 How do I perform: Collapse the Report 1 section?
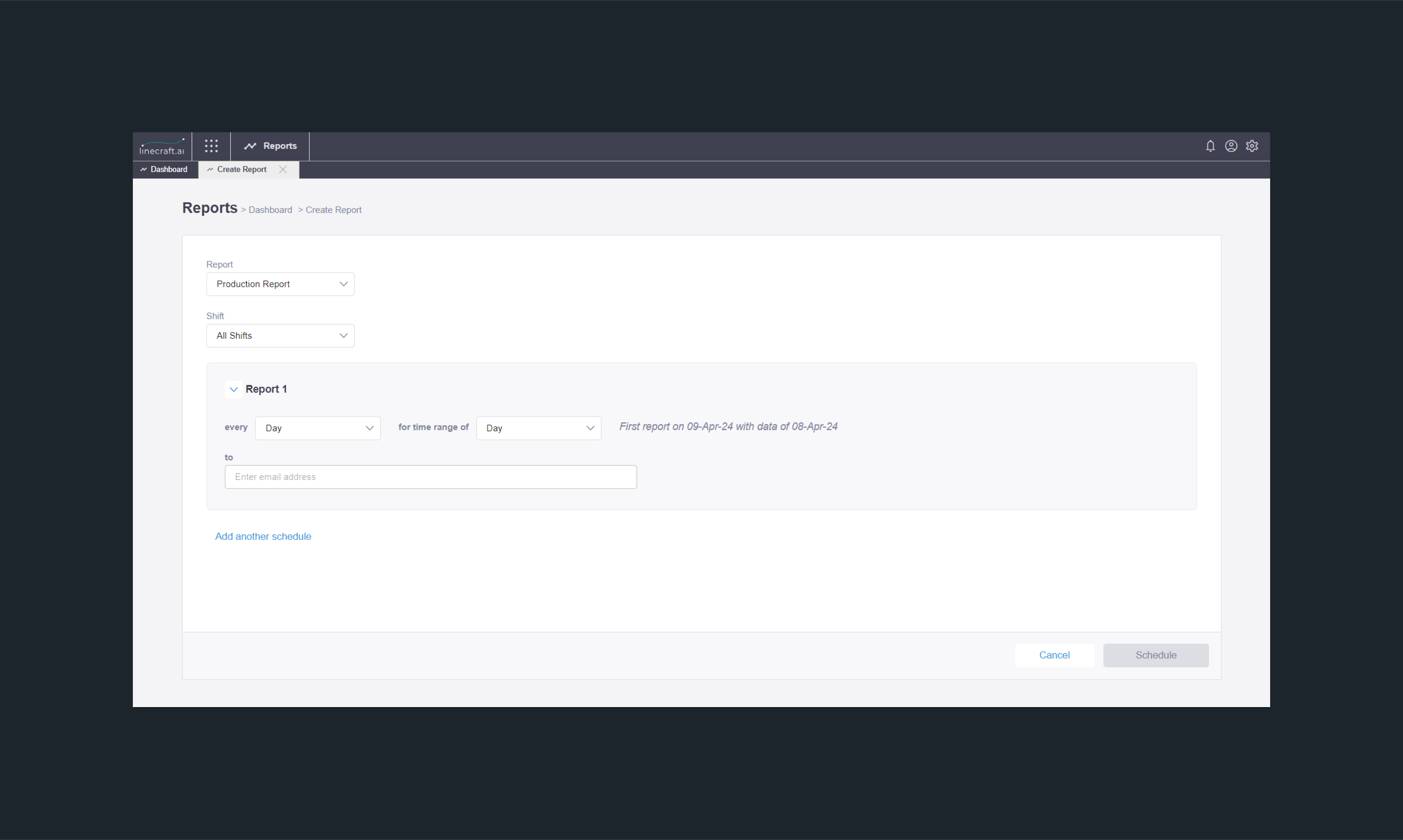coord(233,389)
